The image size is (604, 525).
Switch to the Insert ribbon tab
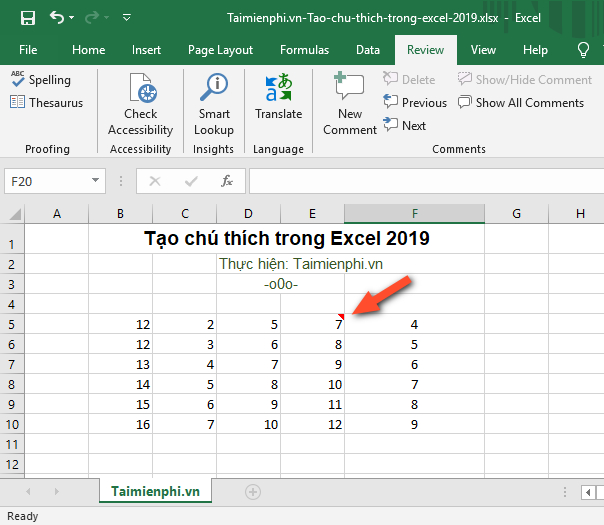click(146, 50)
